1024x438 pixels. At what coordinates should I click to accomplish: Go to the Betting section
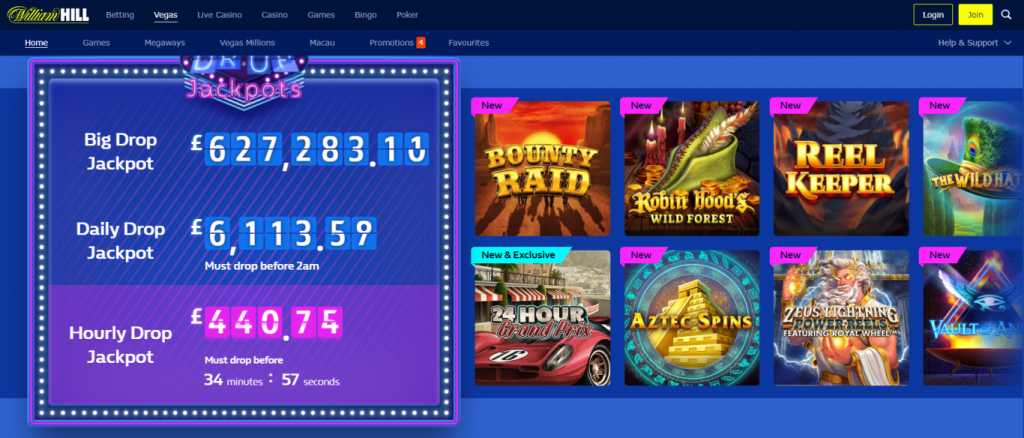[120, 14]
